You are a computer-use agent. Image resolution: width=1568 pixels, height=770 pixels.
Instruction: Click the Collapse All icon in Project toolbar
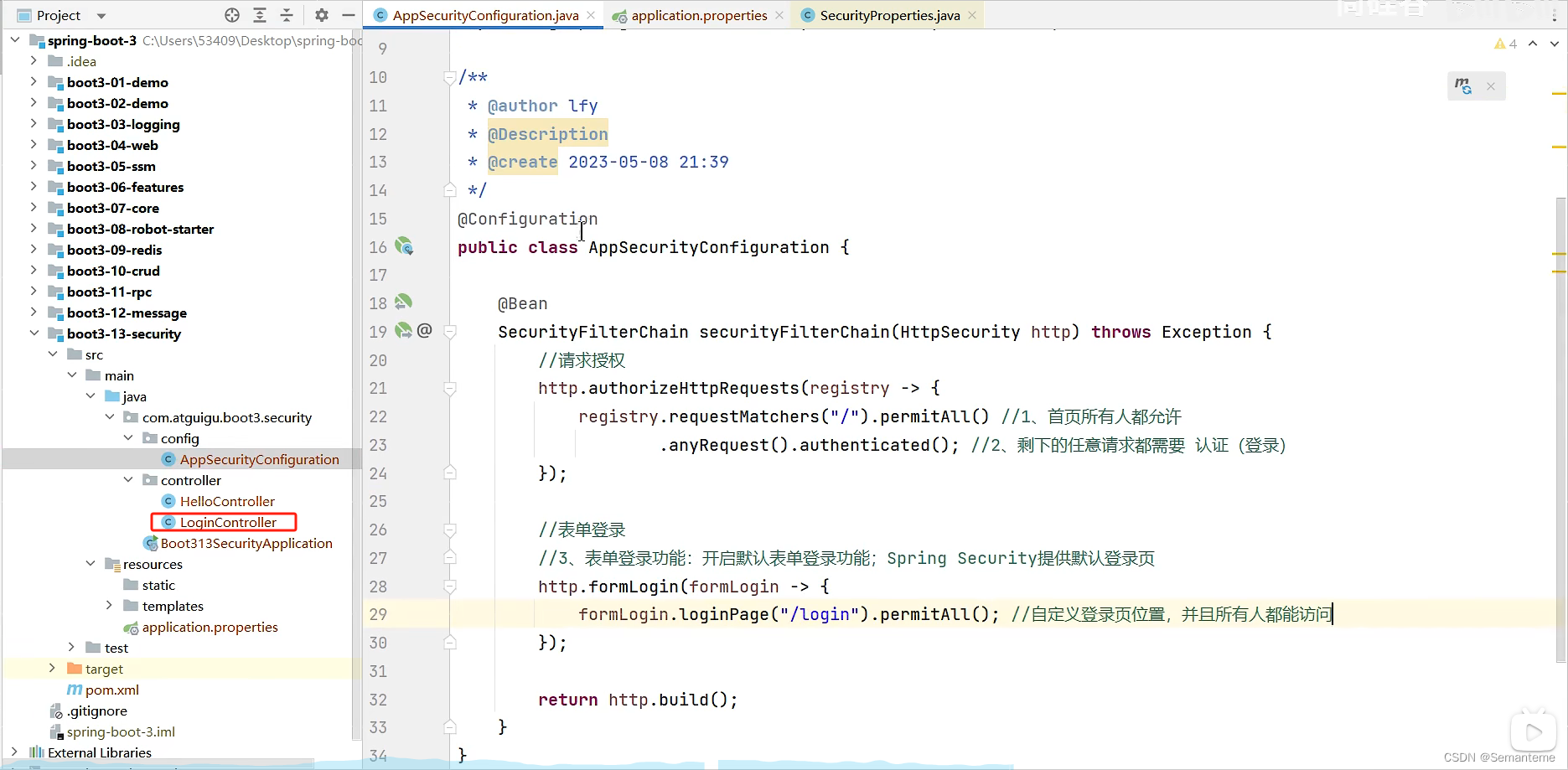(x=287, y=15)
